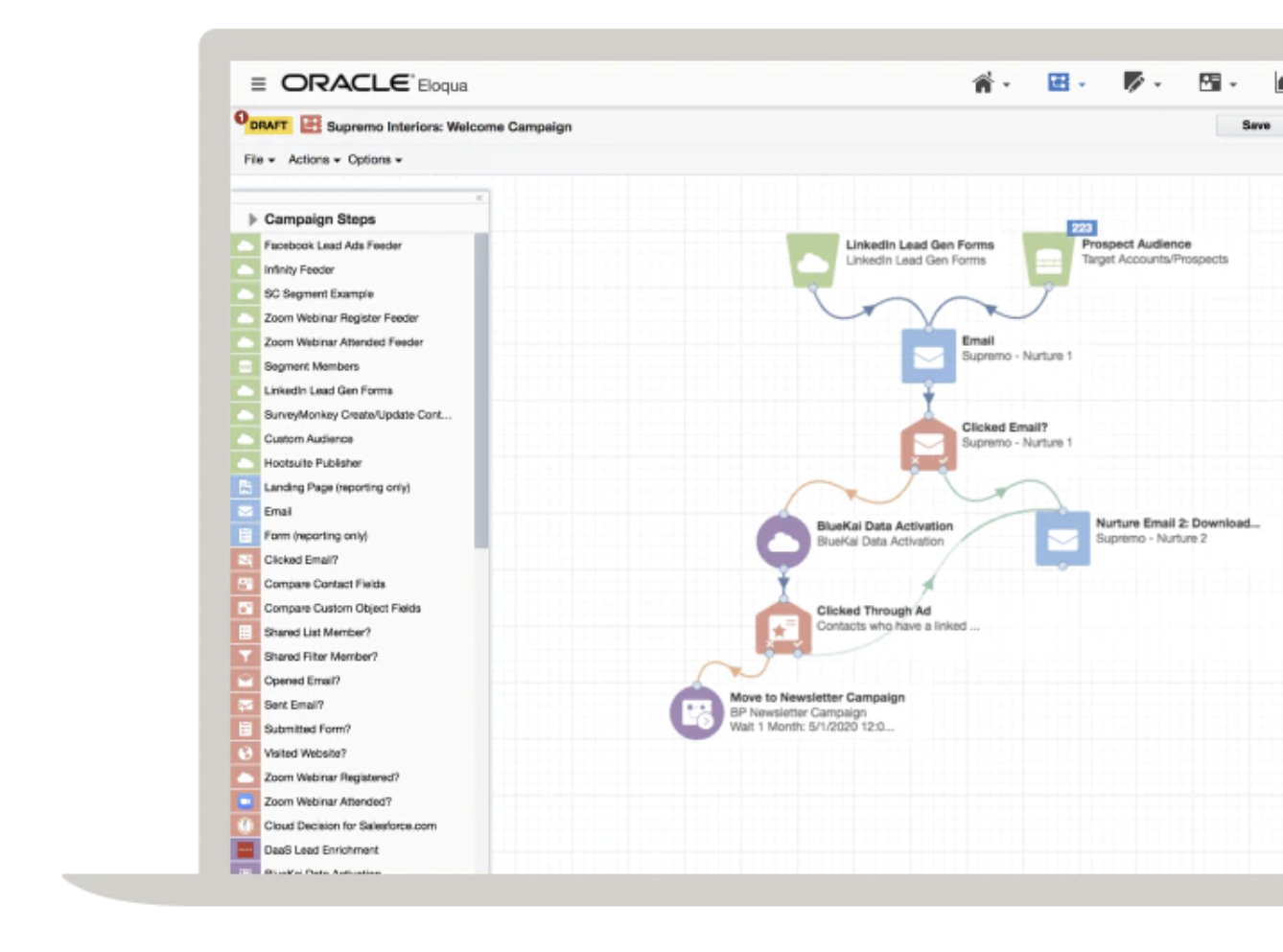Select the Cloud Decision for Salesforce.com icon
This screenshot has width=1283, height=952.
click(x=245, y=824)
